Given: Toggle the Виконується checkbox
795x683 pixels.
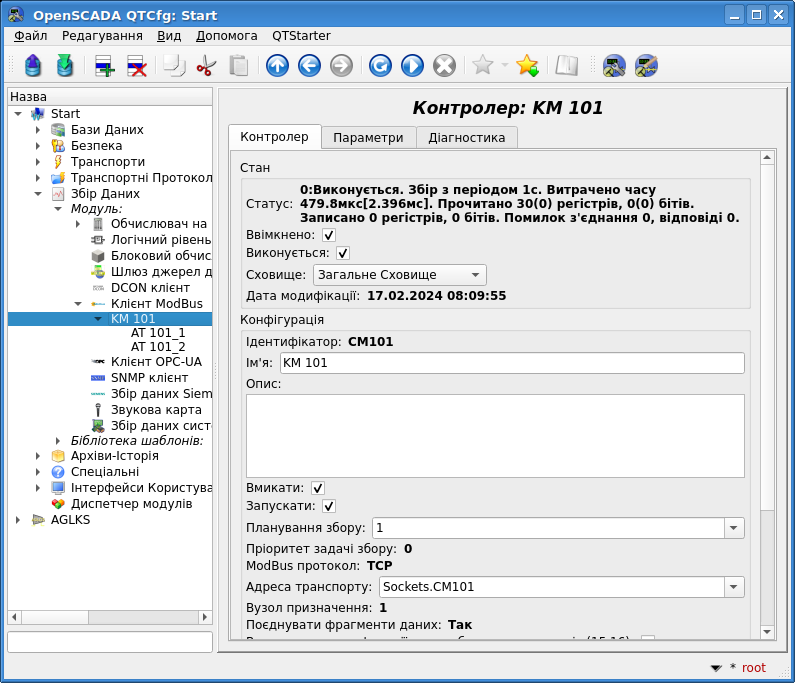Looking at the screenshot, I should tap(343, 254).
